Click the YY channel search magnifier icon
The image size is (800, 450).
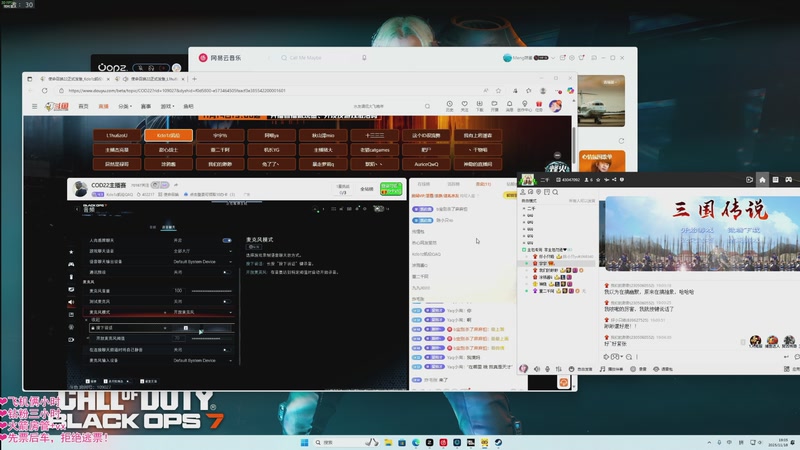555,192
